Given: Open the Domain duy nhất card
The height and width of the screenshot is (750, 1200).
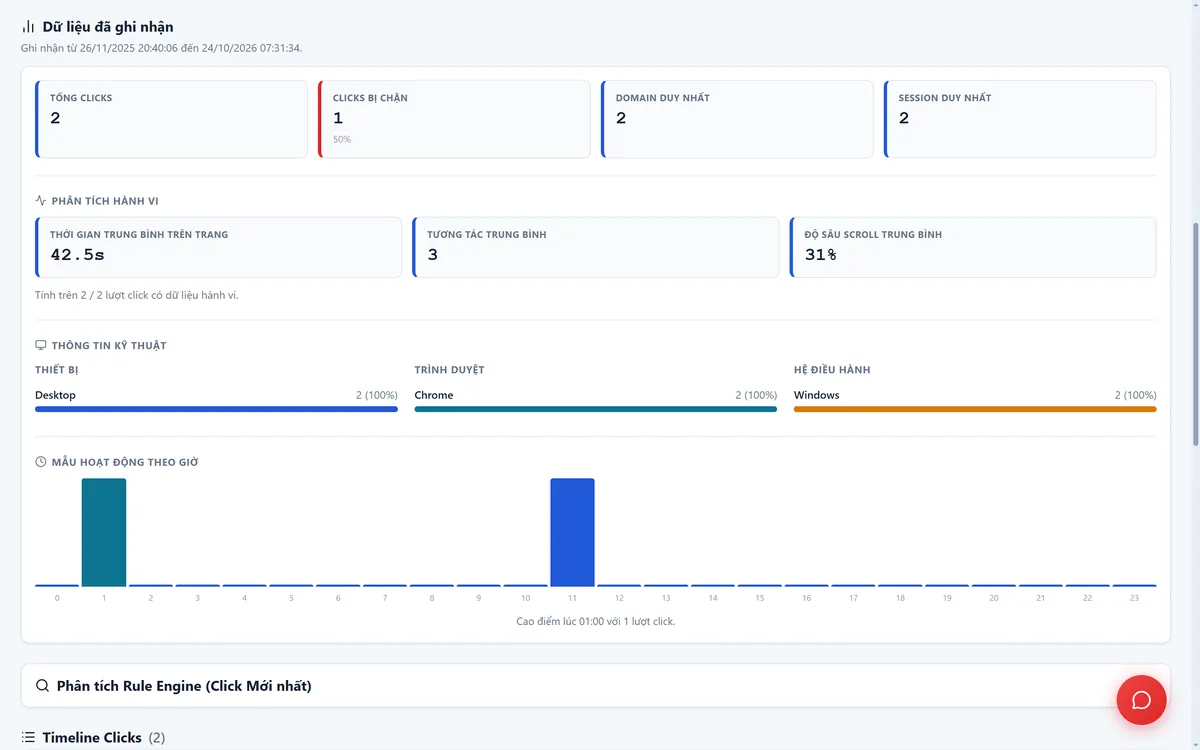Looking at the screenshot, I should (737, 119).
